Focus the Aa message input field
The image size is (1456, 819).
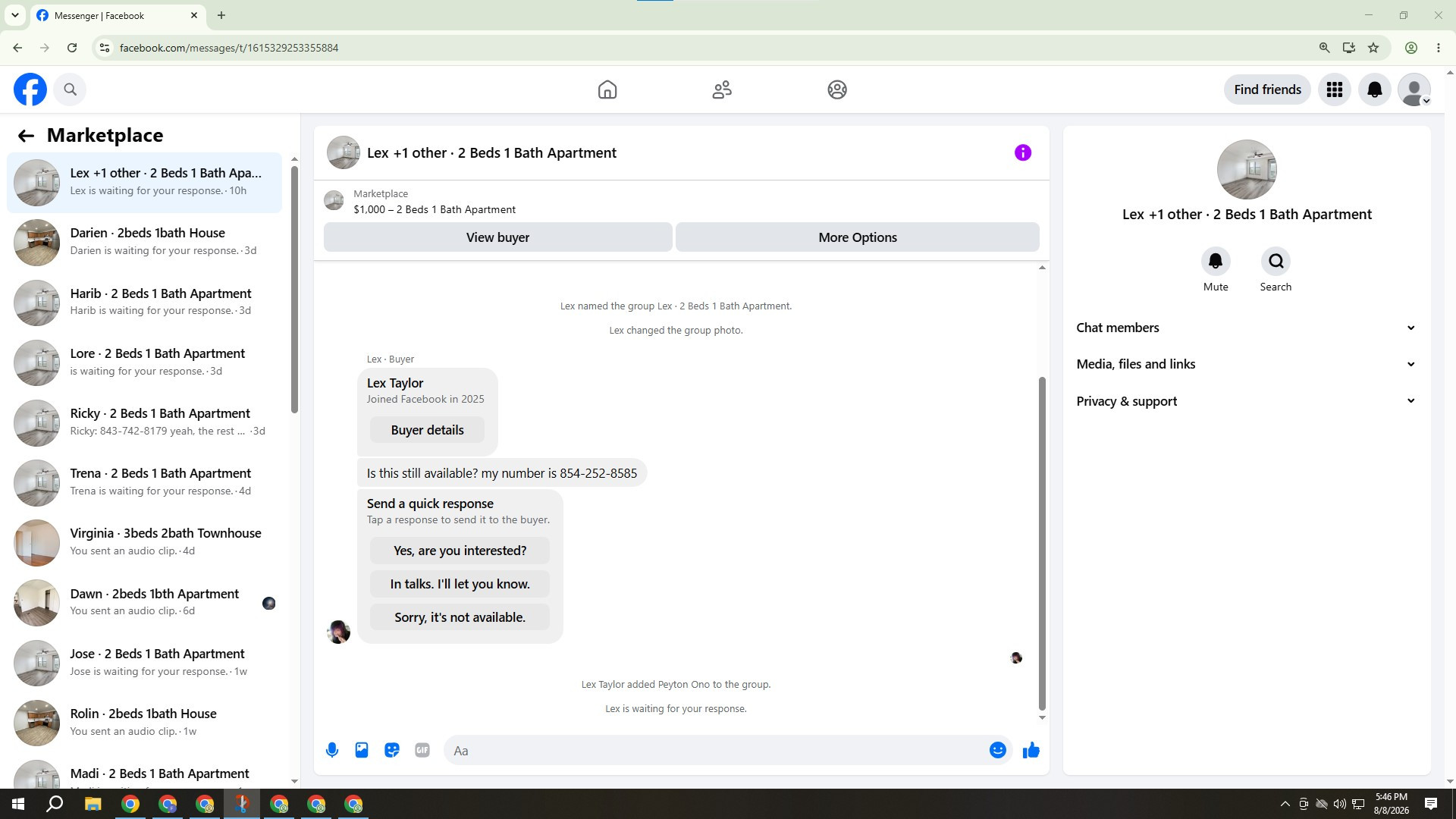tap(716, 751)
